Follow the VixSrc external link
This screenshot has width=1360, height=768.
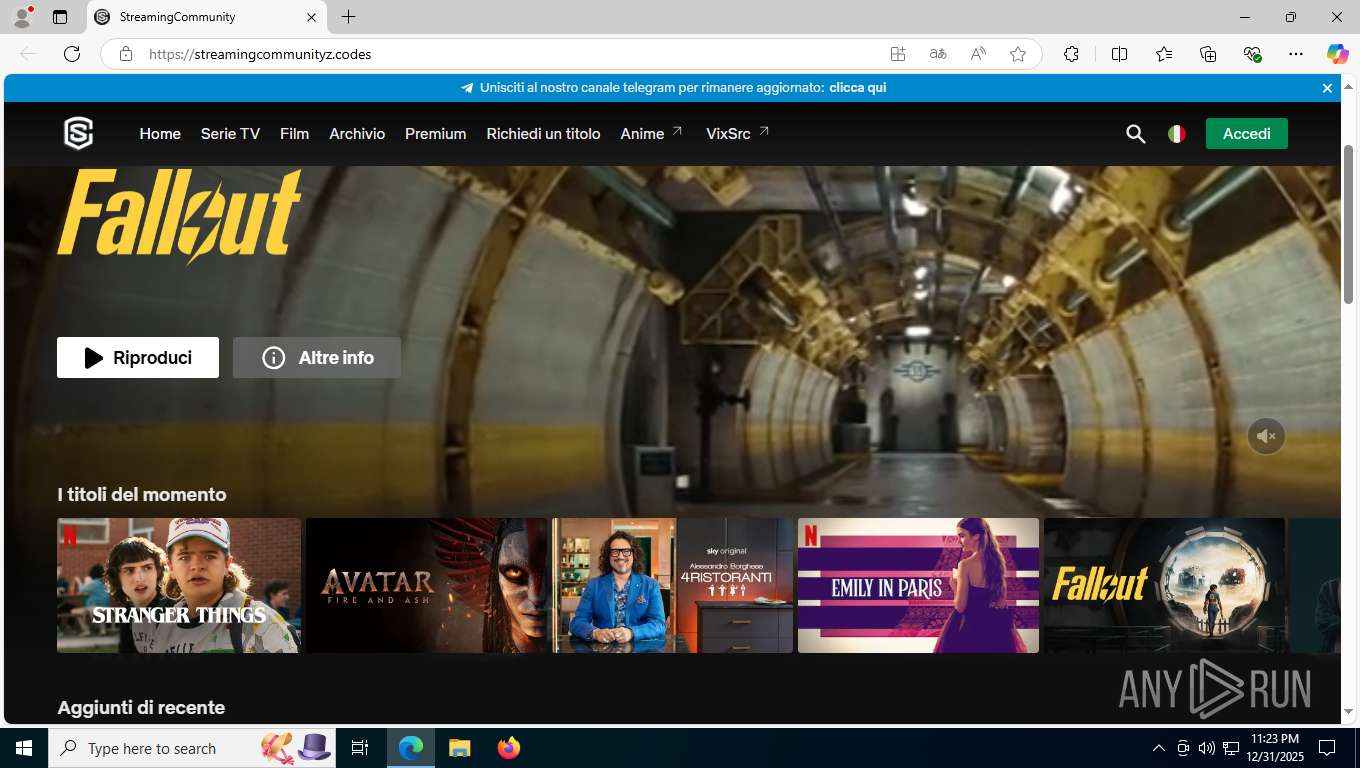pos(738,134)
